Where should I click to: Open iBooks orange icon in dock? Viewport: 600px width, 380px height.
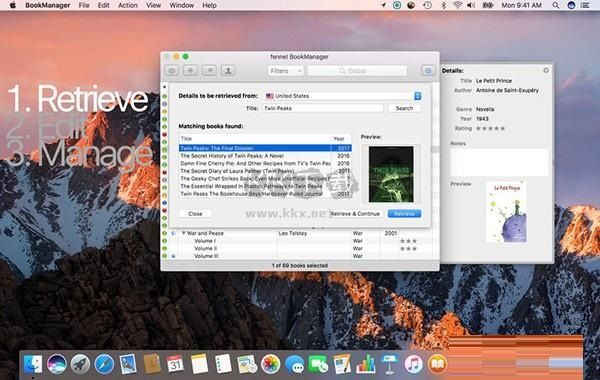click(x=437, y=364)
